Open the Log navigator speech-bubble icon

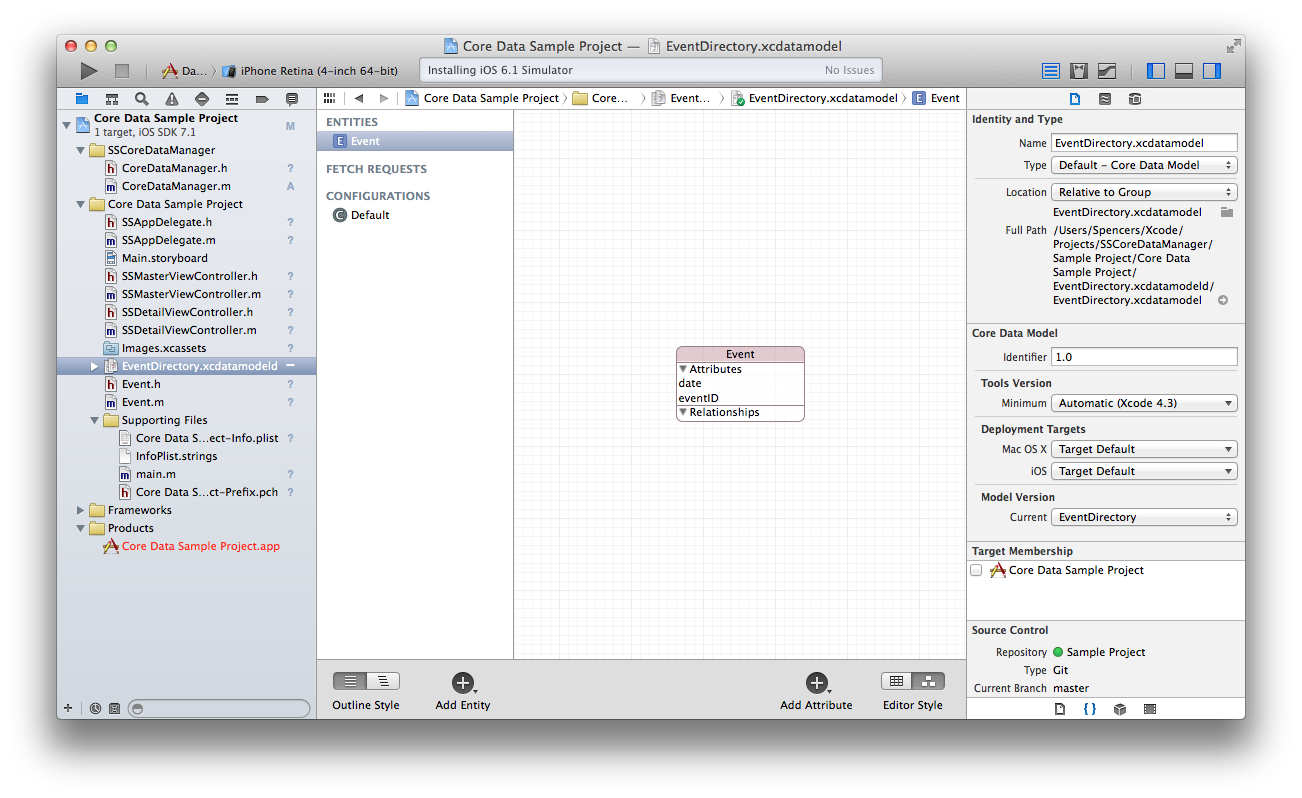coord(292,99)
